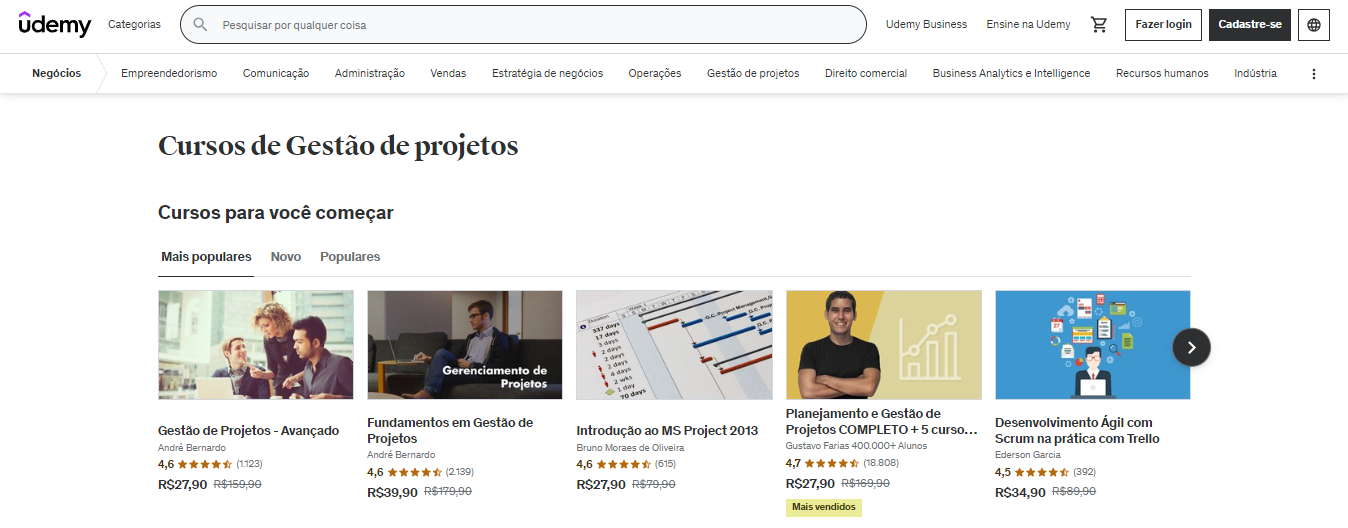The width and height of the screenshot is (1348, 528).
Task: Open Gerenciamento de Projetos course thumbnail
Action: (465, 345)
